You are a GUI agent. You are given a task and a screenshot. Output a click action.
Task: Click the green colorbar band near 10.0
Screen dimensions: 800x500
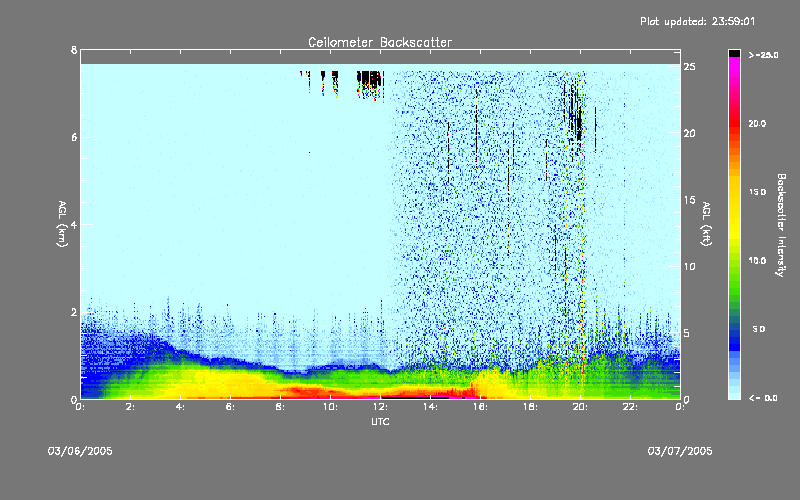pyautogui.click(x=734, y=261)
